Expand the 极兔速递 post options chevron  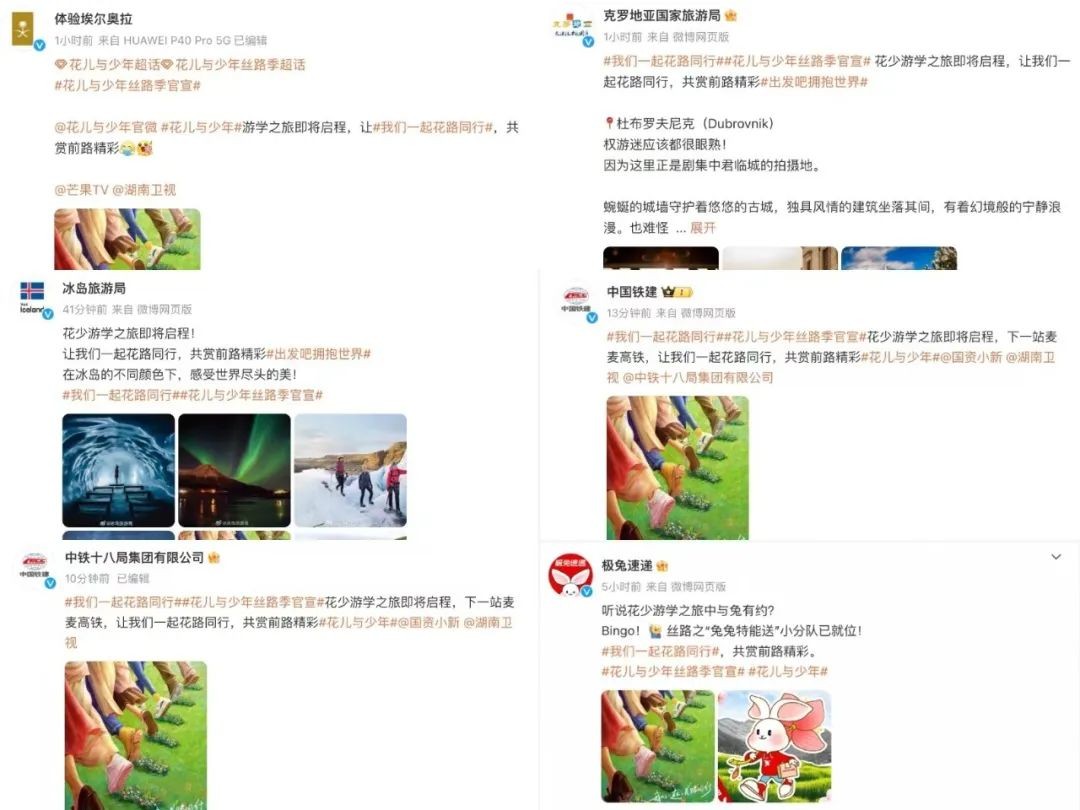coord(1056,557)
